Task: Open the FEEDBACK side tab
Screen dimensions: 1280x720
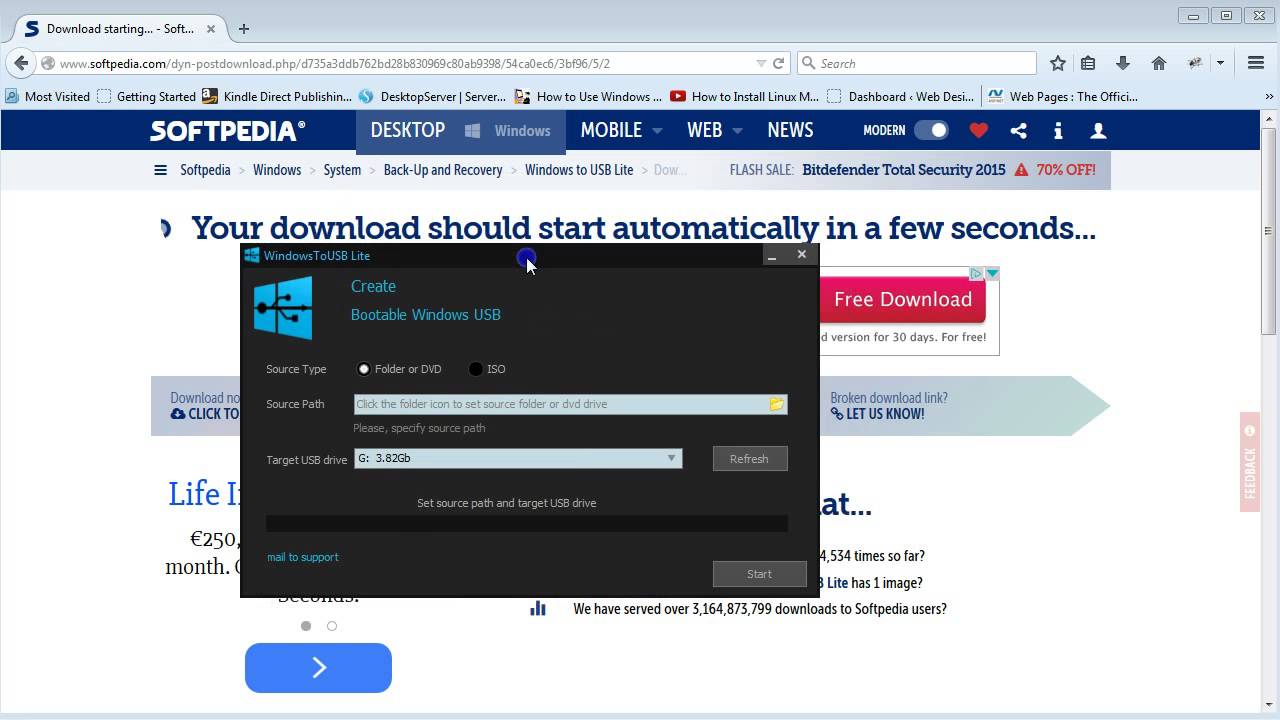Action: tap(1250, 462)
